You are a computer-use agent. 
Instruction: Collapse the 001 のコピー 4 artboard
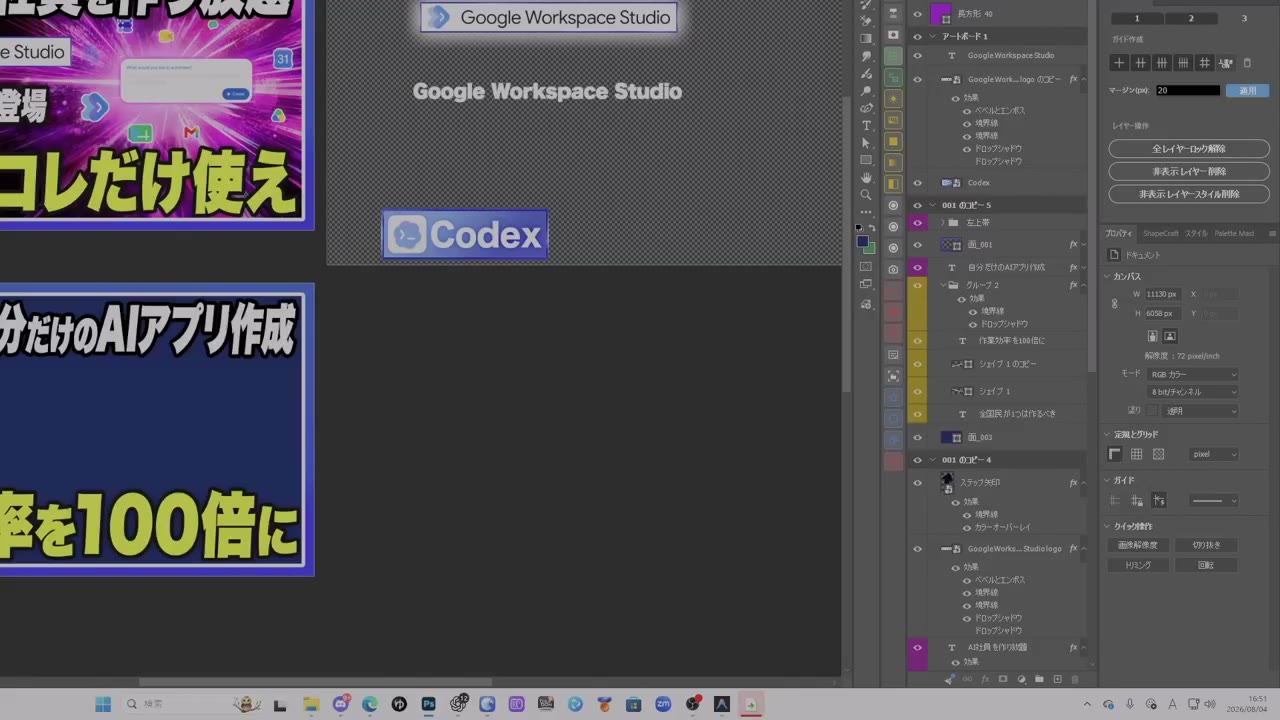click(934, 460)
